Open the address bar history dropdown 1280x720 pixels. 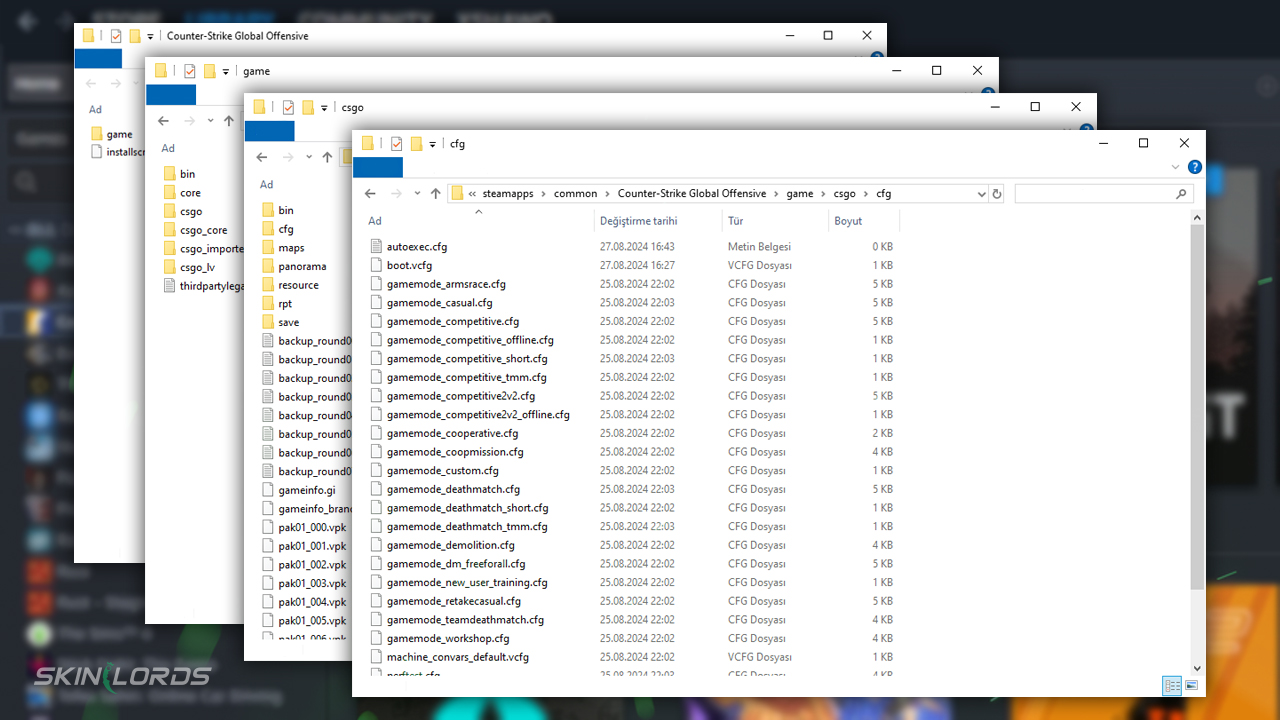pos(980,194)
